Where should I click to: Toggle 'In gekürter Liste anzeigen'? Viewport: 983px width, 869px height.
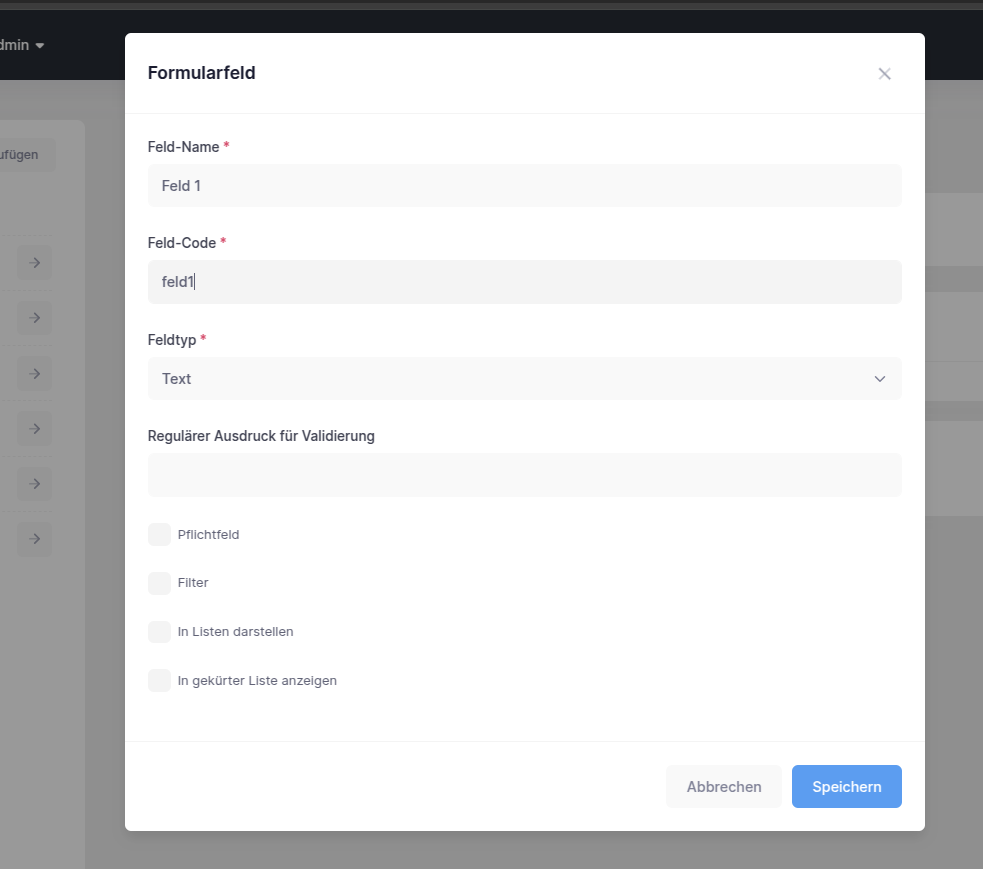click(159, 680)
